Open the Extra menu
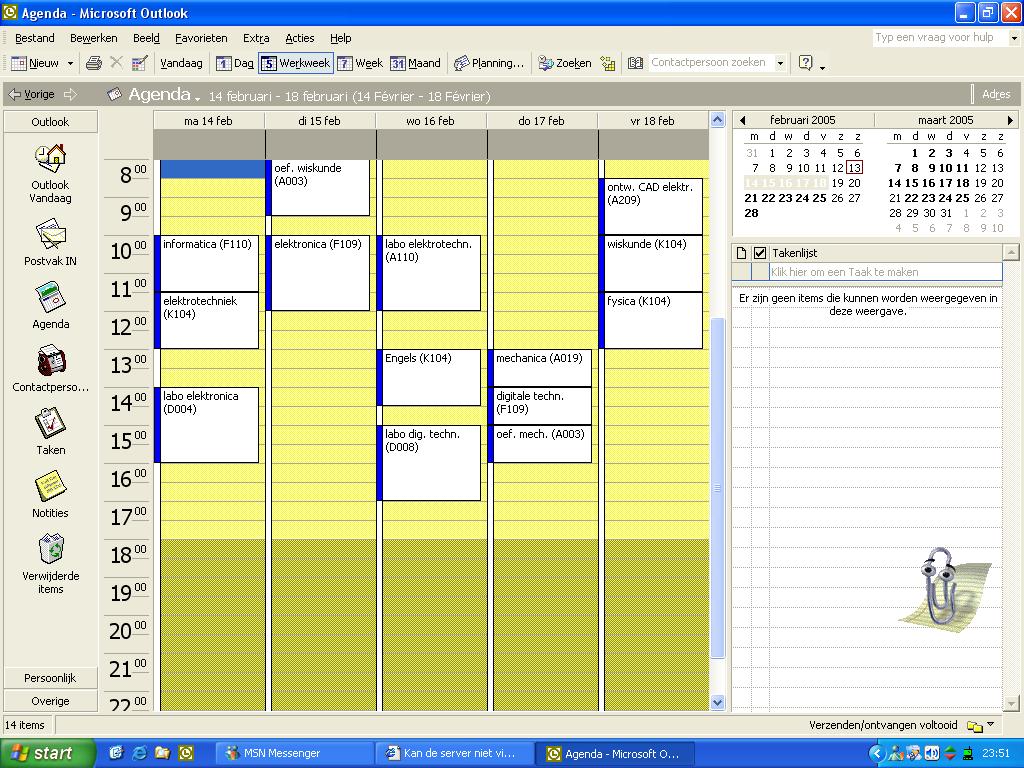 tap(256, 38)
